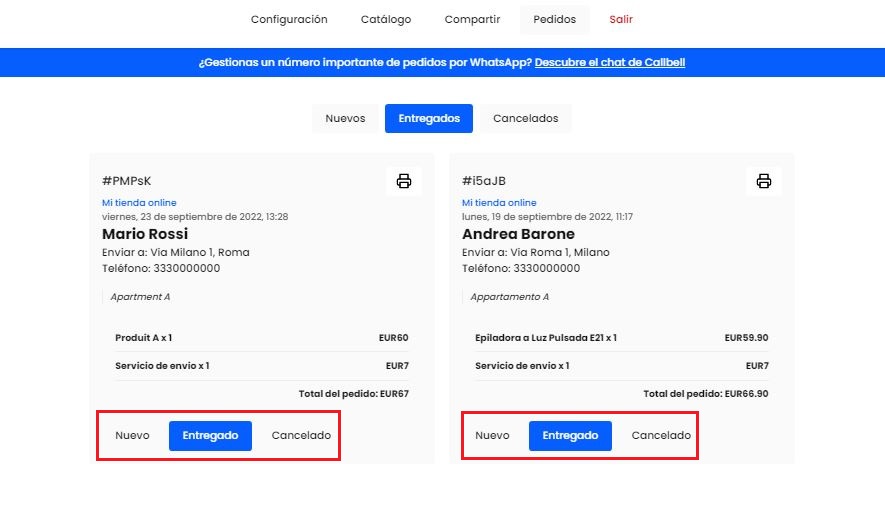Print order #i5aJB with printer icon
Image resolution: width=885 pixels, height=529 pixels.
(764, 181)
